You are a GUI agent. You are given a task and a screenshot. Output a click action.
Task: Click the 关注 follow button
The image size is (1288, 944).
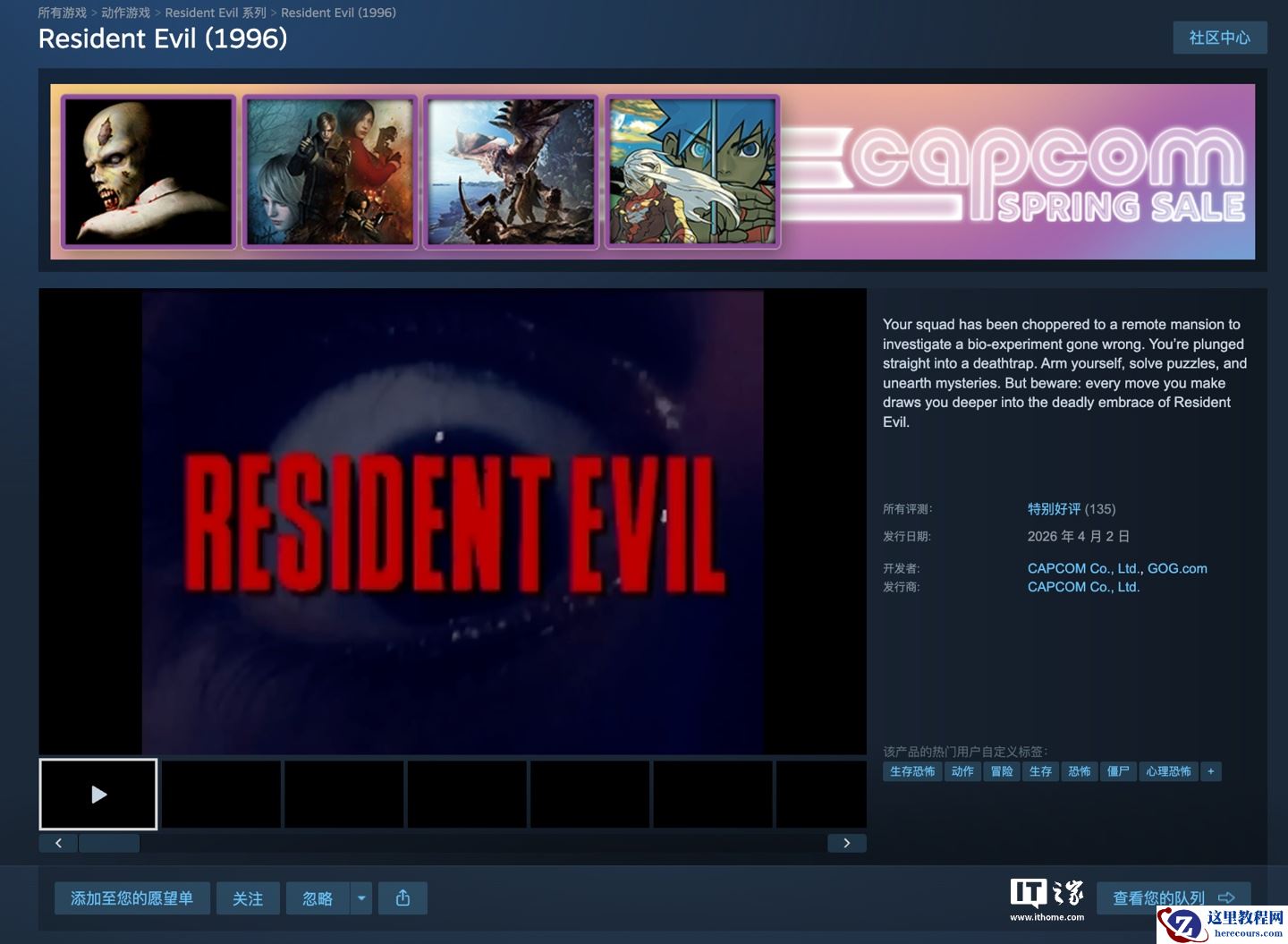(x=248, y=898)
